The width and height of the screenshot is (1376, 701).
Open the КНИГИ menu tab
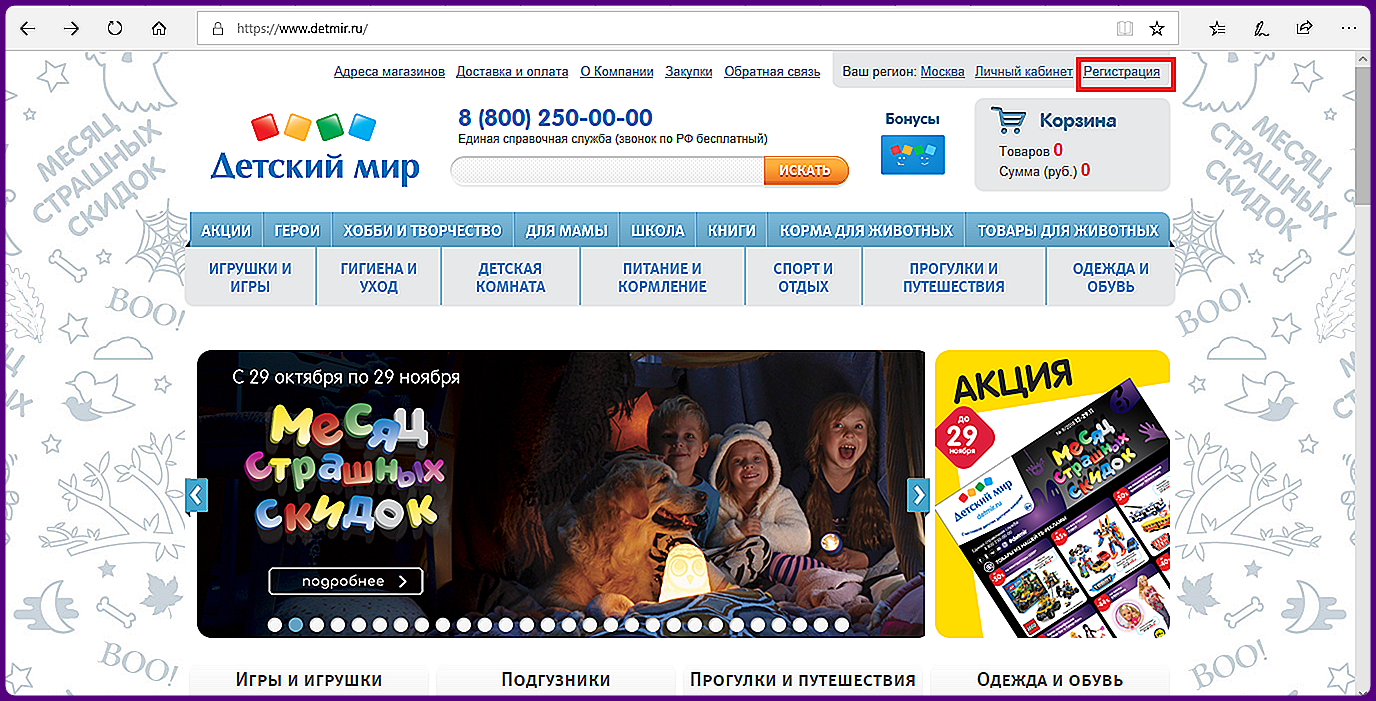tap(732, 230)
